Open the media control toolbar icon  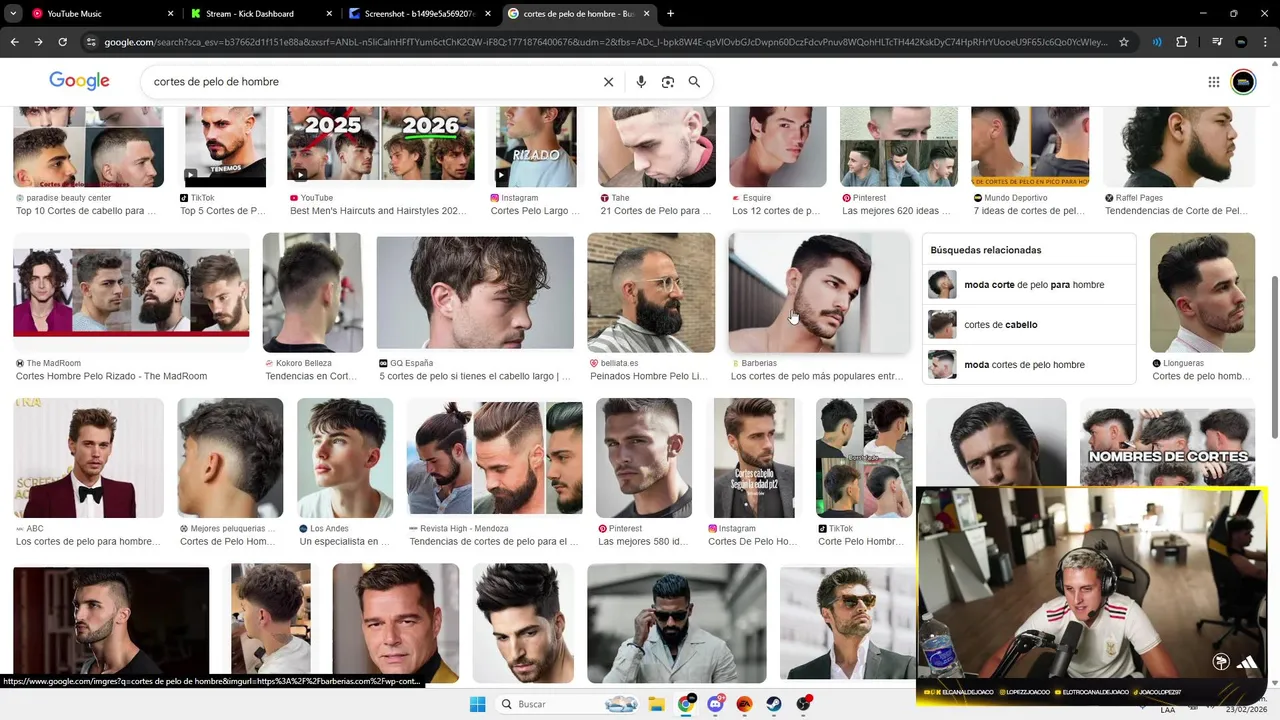pos(1217,42)
